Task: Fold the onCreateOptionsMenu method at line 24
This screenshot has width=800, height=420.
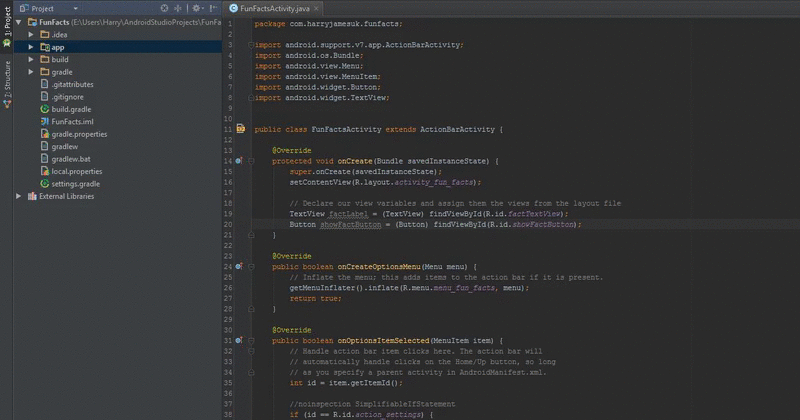Action: tap(251, 266)
